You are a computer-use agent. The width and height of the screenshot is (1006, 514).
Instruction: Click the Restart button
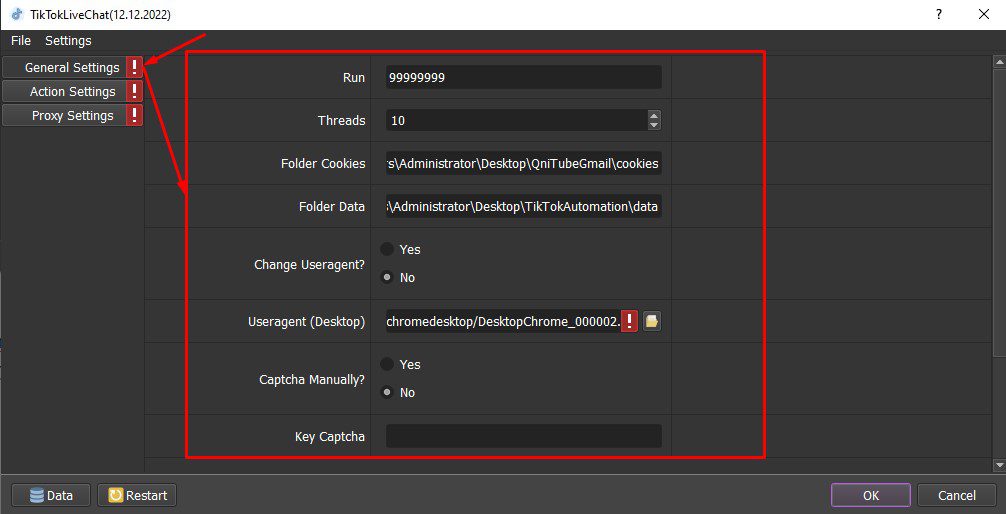click(x=137, y=495)
